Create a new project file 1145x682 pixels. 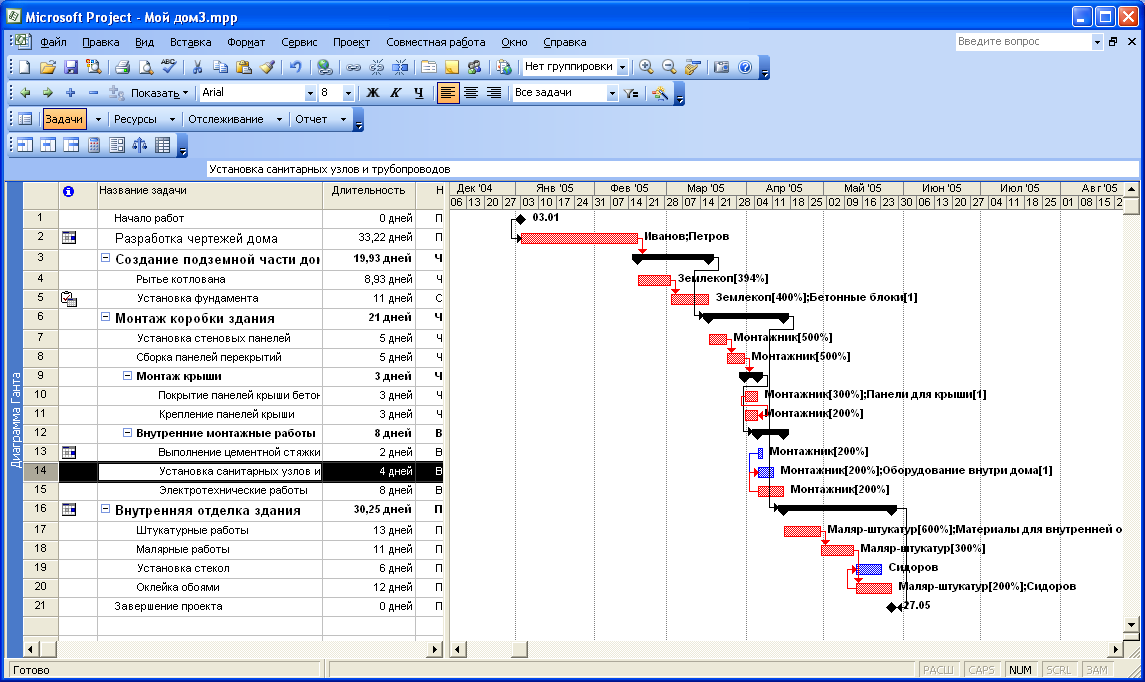25,67
